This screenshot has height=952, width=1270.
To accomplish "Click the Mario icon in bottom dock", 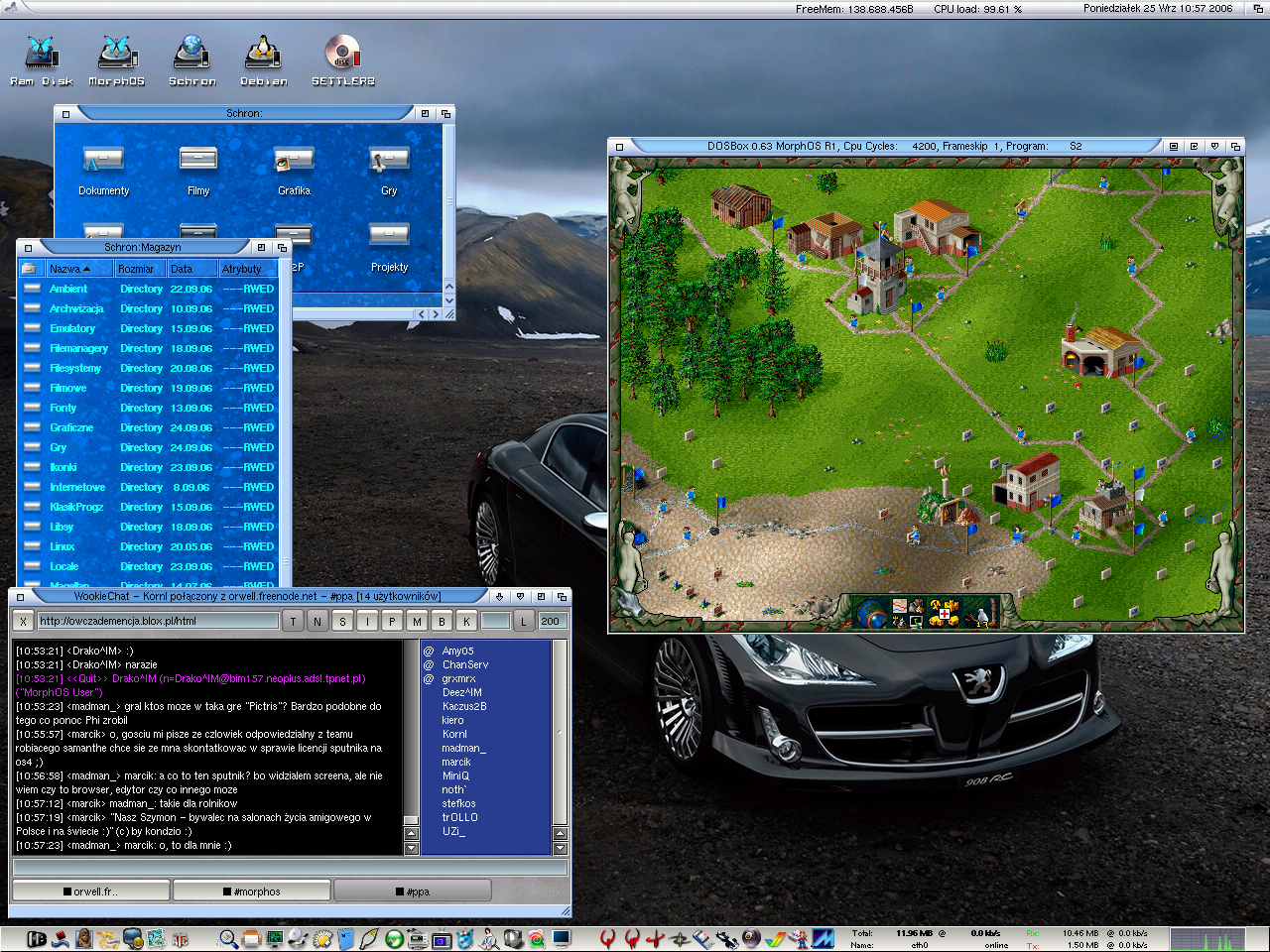I will 799,938.
